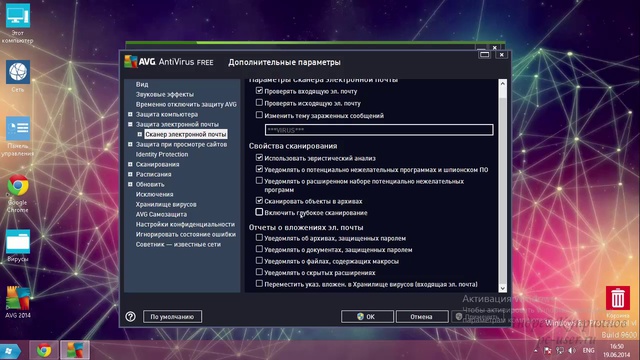Expand the Сканирования tree node
Image resolution: width=640 pixels, height=360 pixels.
(x=130, y=164)
